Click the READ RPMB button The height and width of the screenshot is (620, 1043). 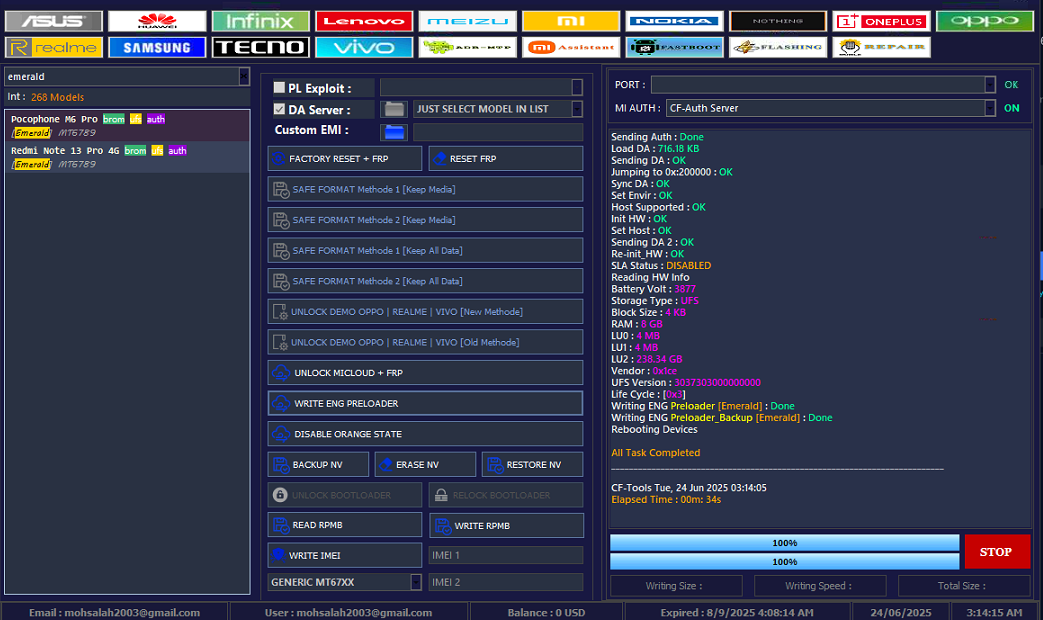[345, 525]
